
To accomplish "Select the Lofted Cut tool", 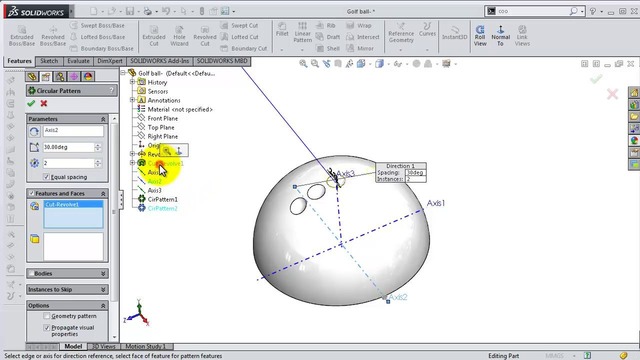I will (240, 37).
